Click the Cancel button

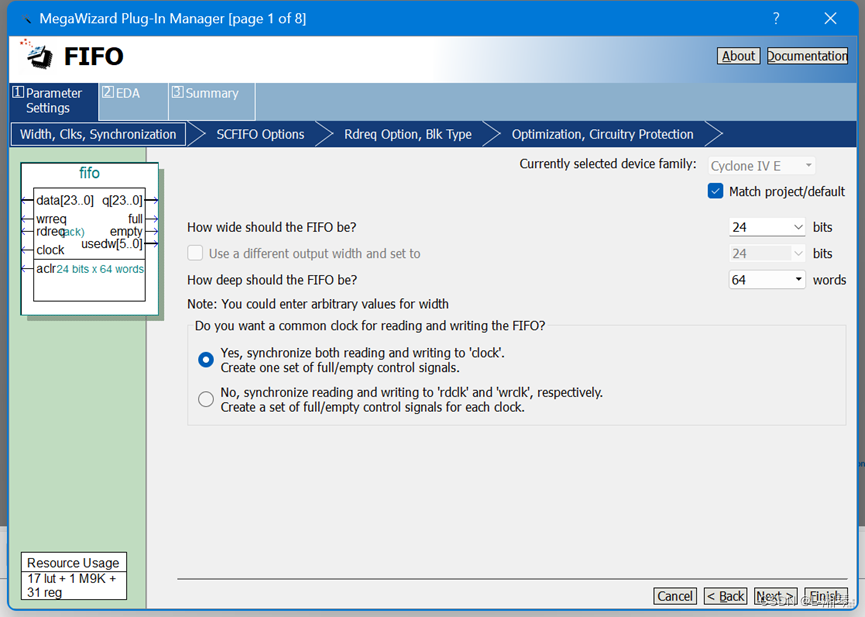point(675,596)
